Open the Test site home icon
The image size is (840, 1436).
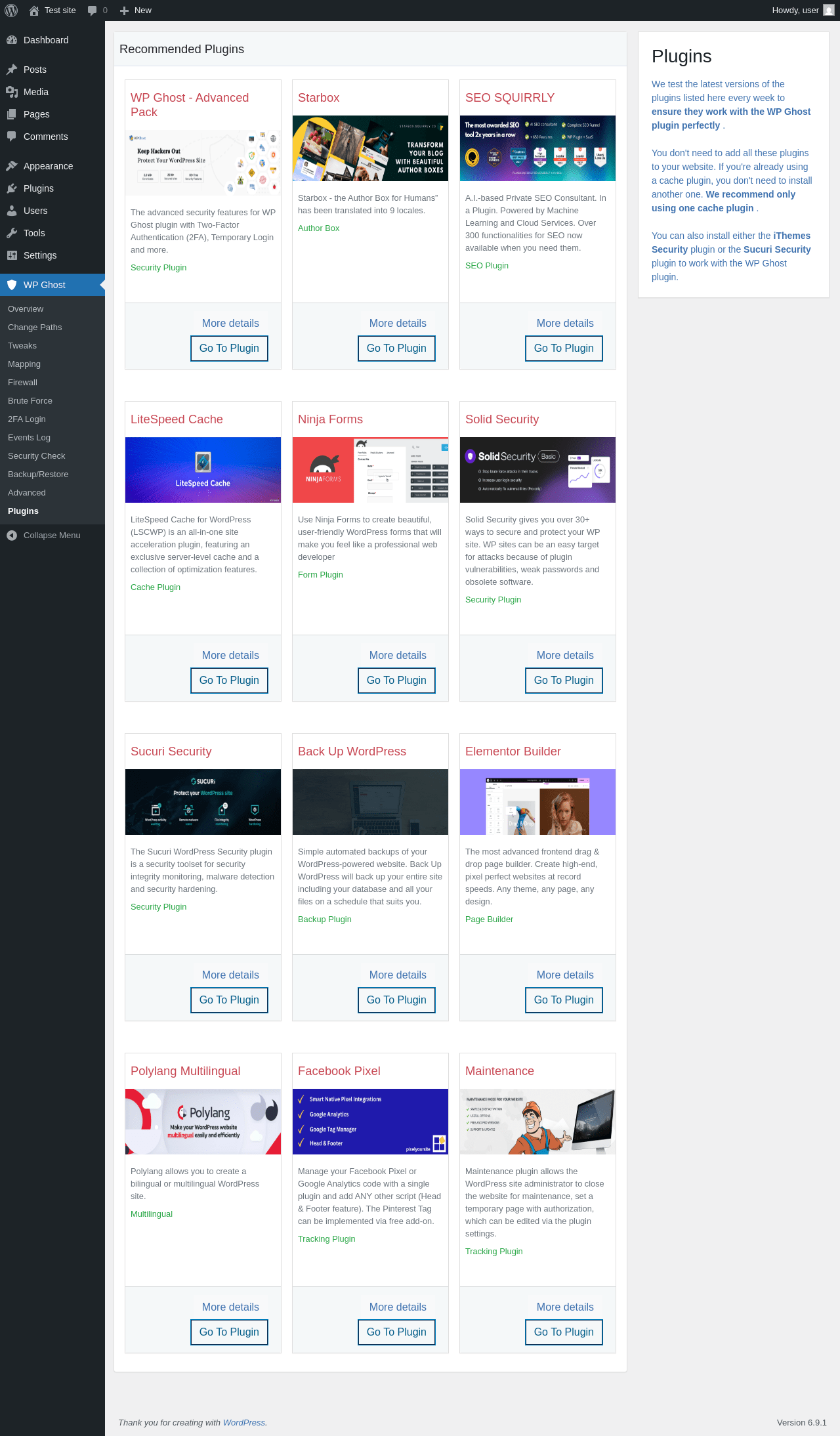click(34, 11)
